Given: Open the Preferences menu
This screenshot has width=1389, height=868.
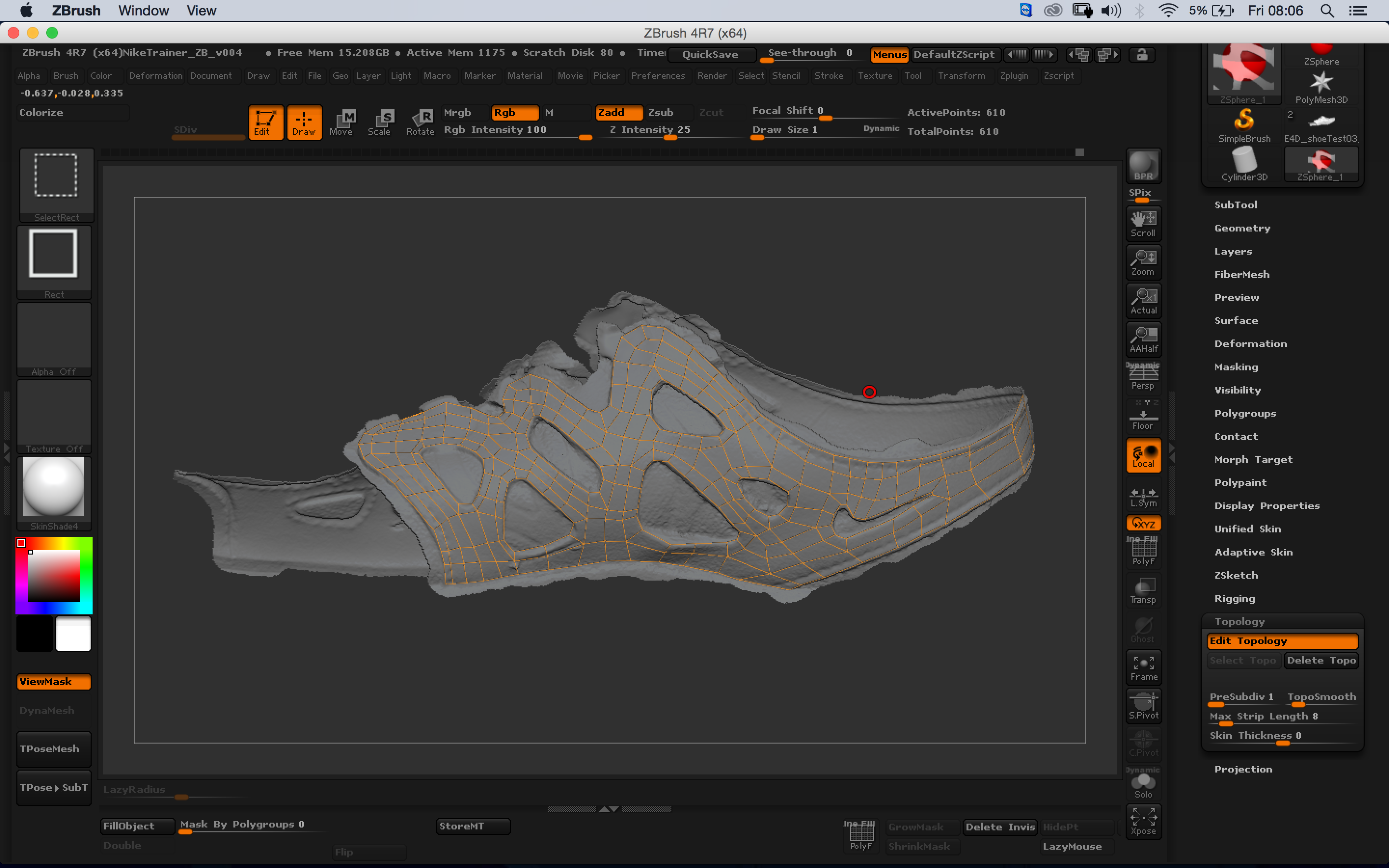Looking at the screenshot, I should tap(658, 76).
